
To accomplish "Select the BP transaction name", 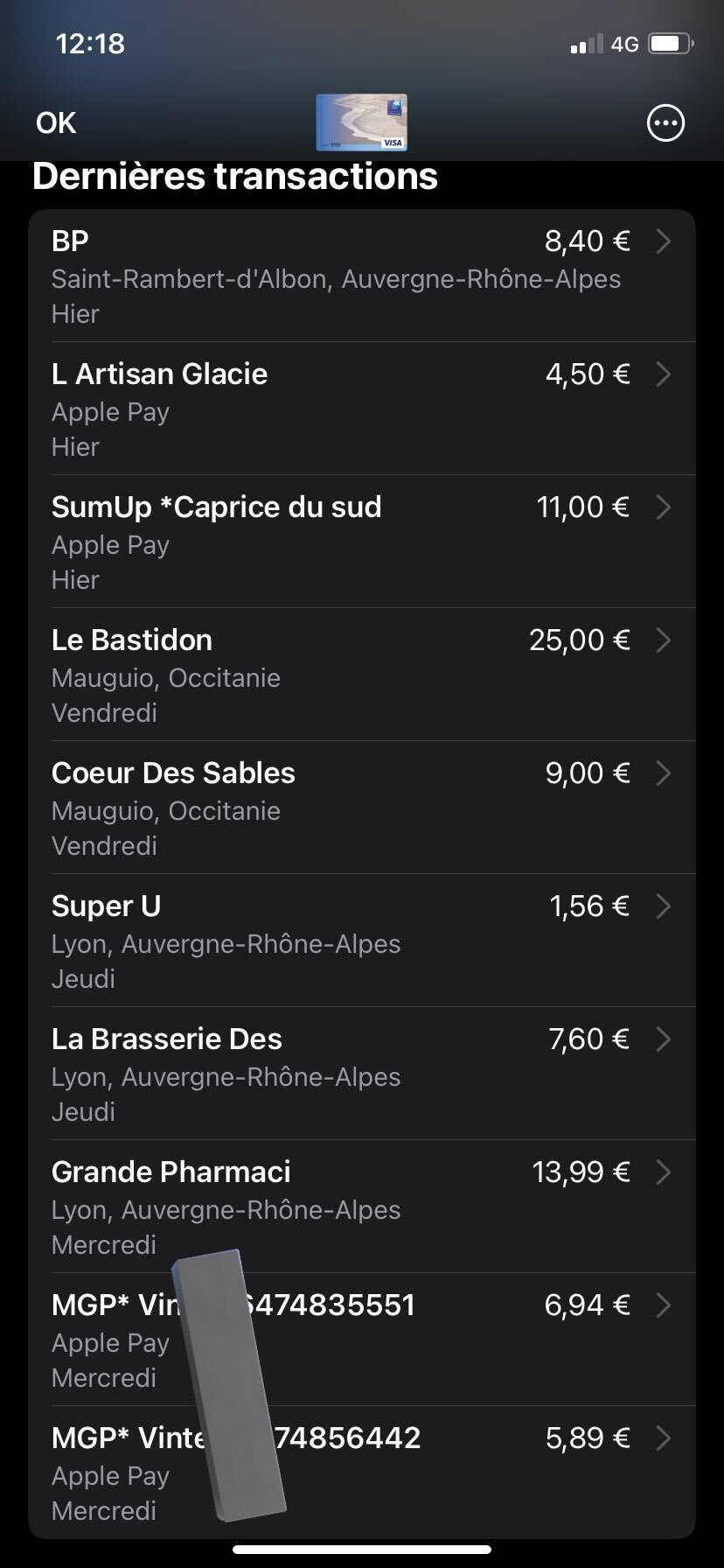I will [x=70, y=241].
